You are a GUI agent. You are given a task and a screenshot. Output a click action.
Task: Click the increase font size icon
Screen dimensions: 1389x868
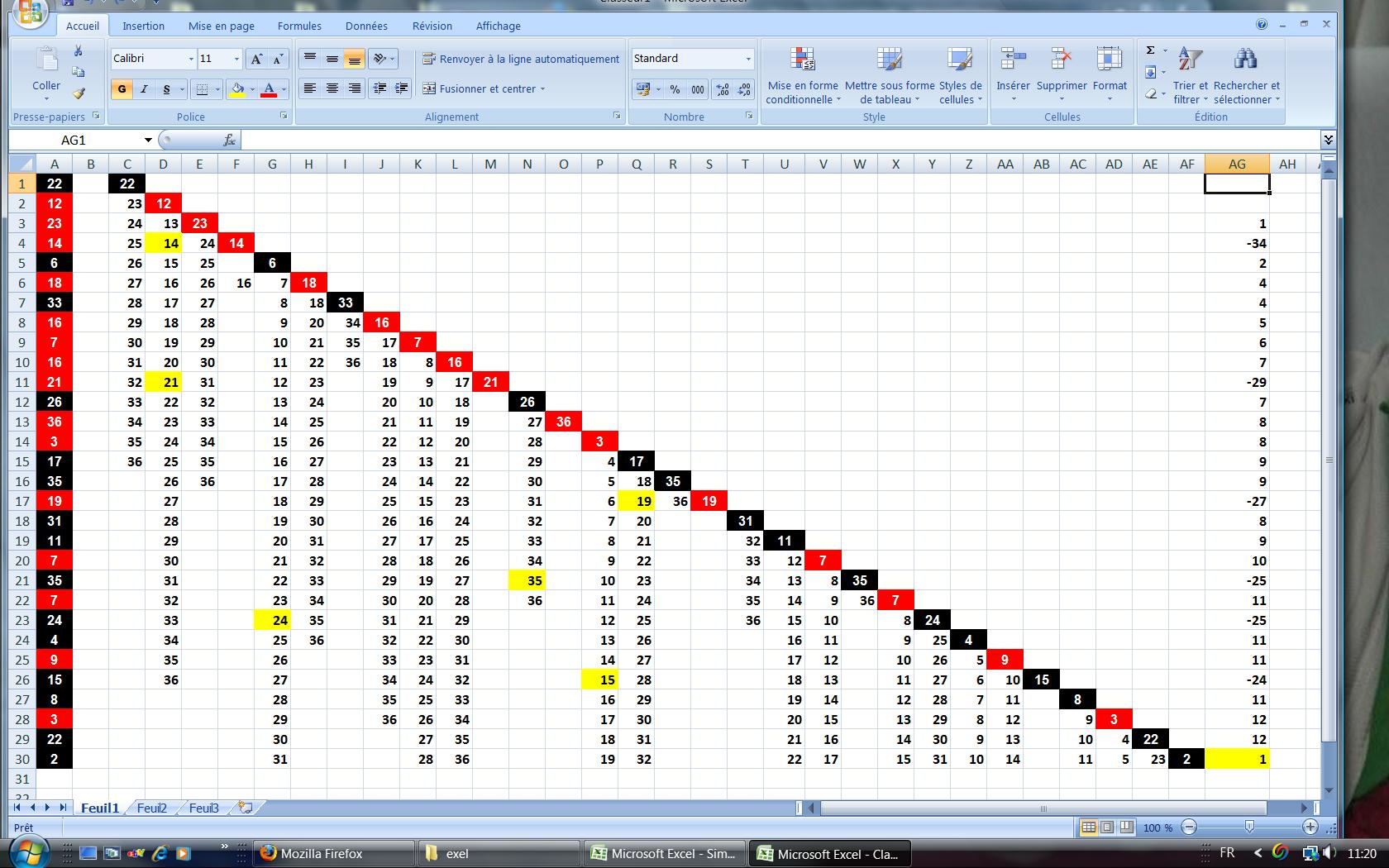tap(256, 59)
